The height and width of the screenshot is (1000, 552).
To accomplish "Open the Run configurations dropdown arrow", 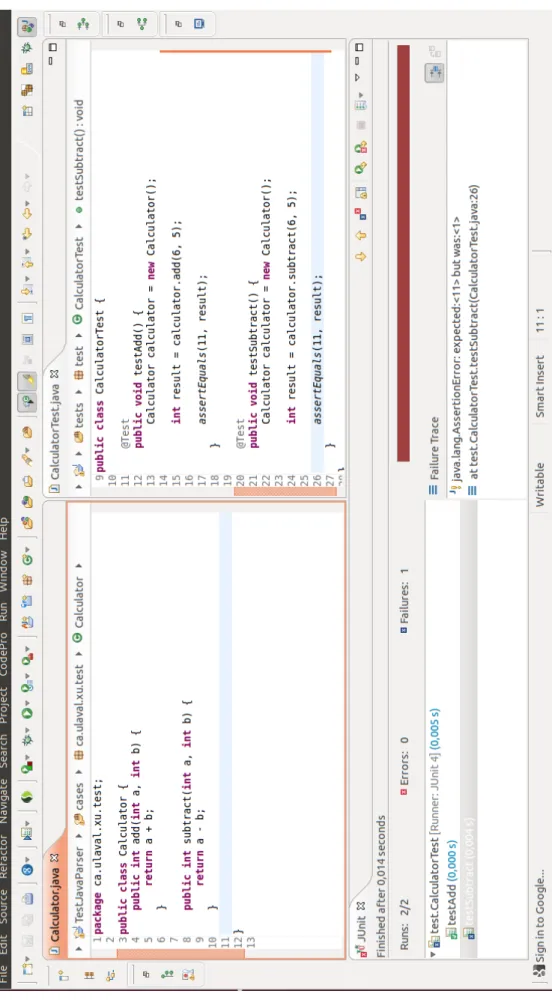I will (27, 702).
